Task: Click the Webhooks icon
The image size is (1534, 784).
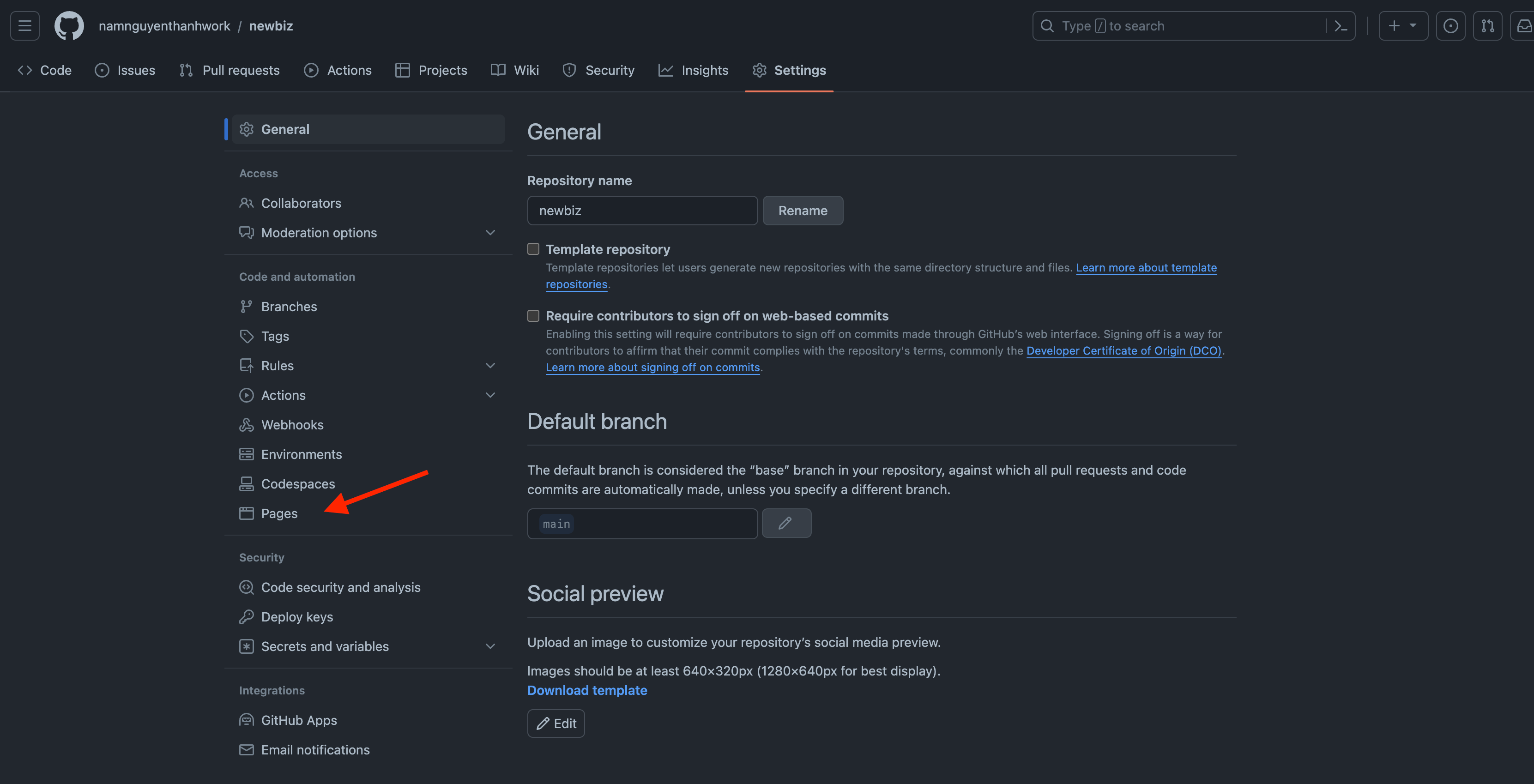Action: point(246,425)
